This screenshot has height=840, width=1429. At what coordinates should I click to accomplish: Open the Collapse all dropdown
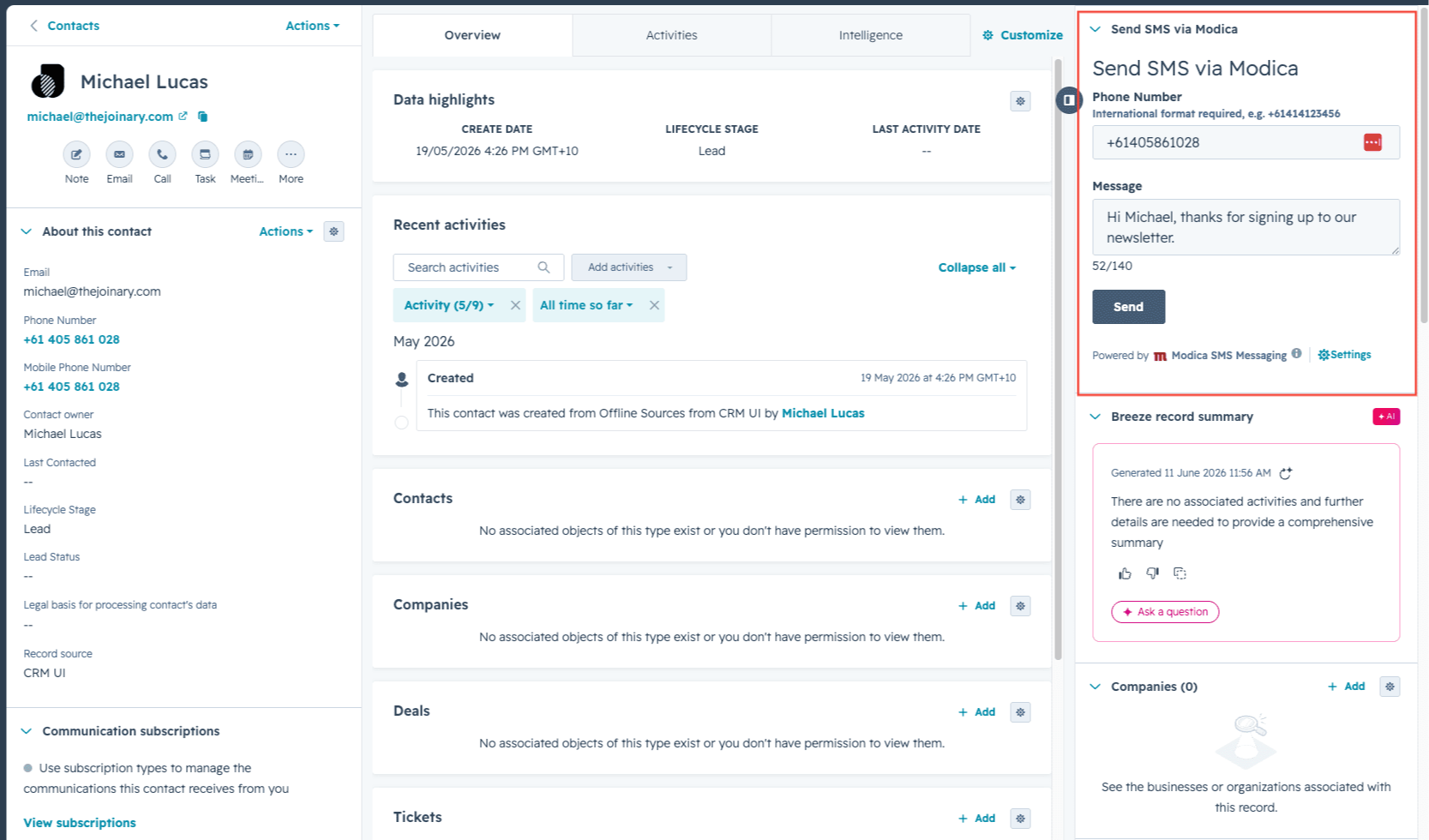977,267
